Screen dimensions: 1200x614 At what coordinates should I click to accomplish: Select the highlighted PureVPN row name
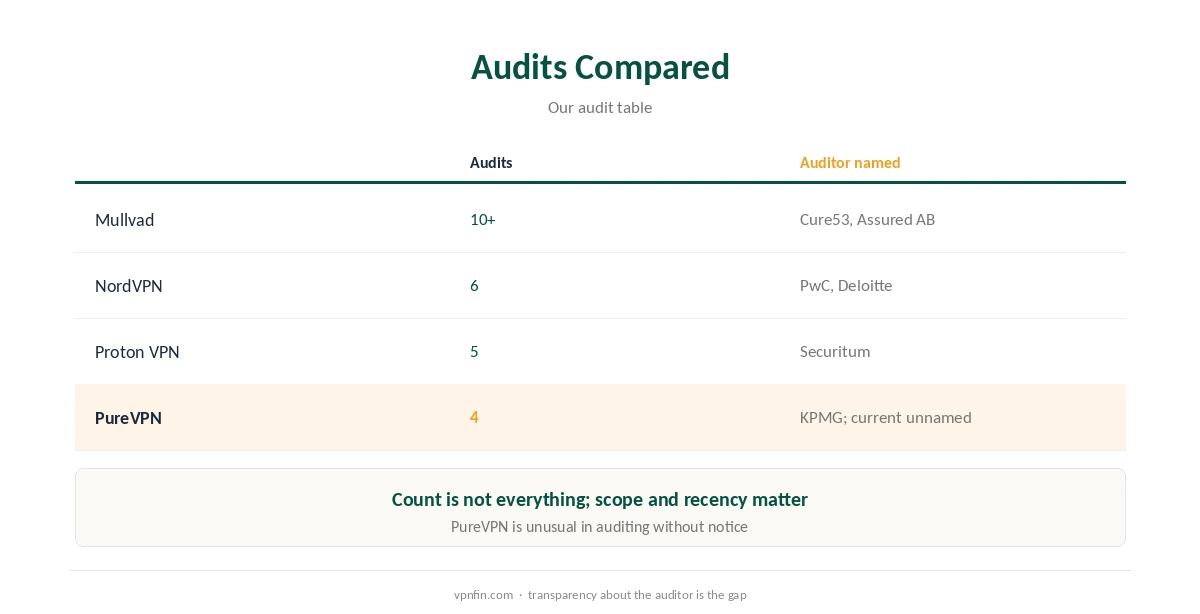[128, 418]
